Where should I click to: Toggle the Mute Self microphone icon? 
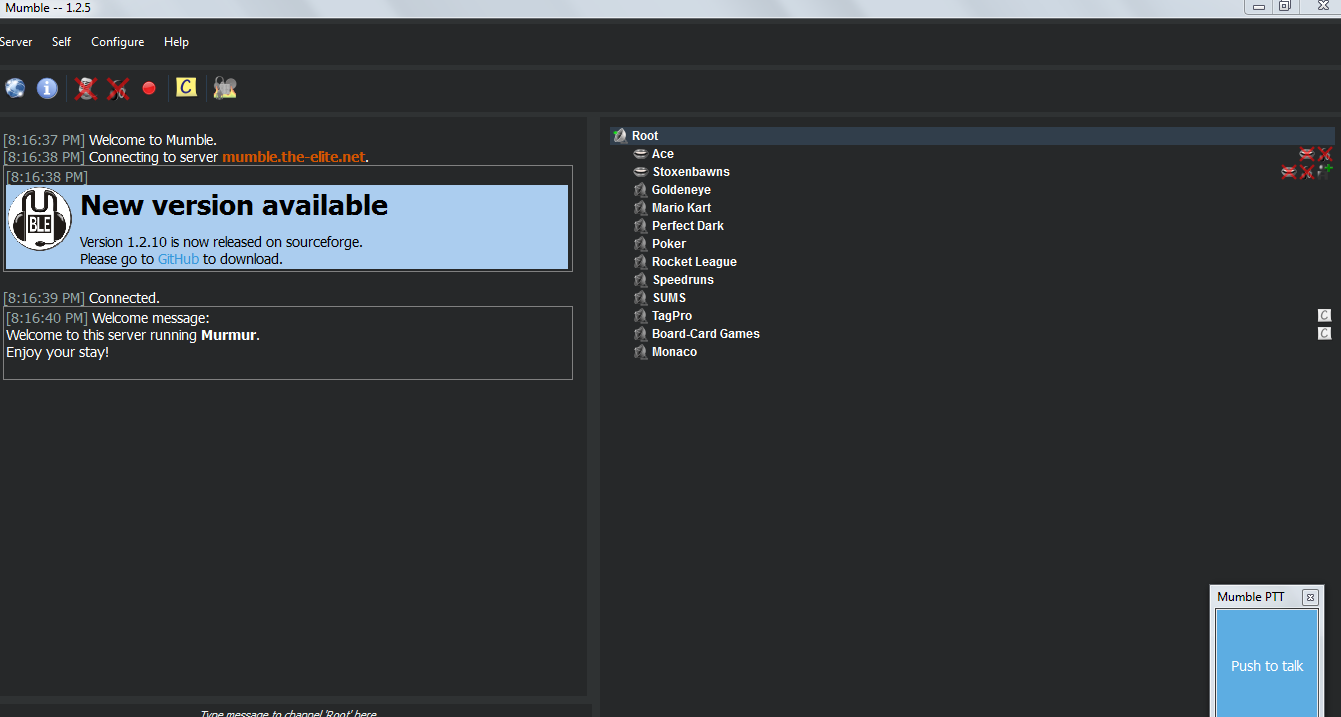[86, 88]
